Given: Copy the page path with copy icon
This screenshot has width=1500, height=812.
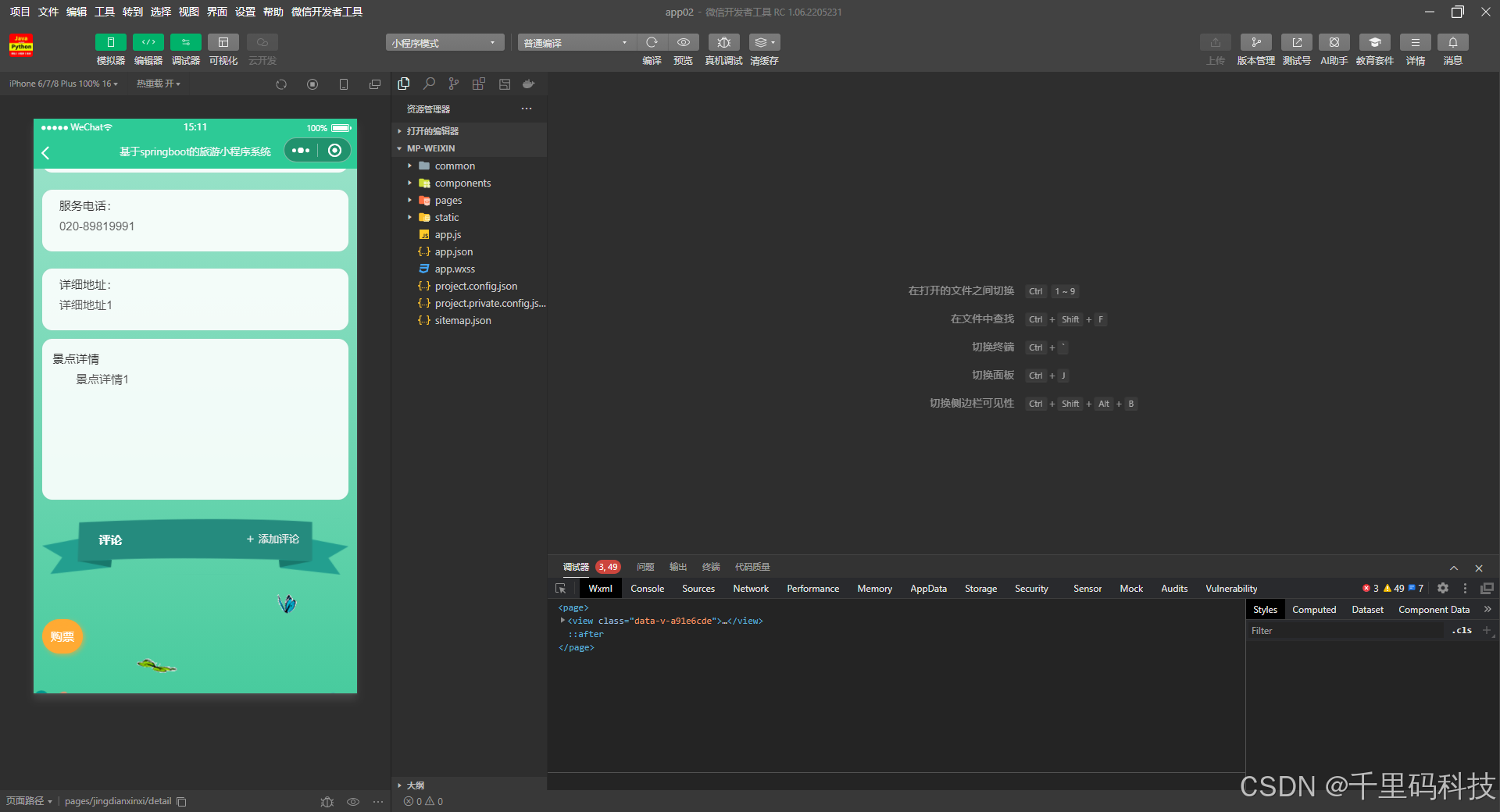Looking at the screenshot, I should 181,802.
